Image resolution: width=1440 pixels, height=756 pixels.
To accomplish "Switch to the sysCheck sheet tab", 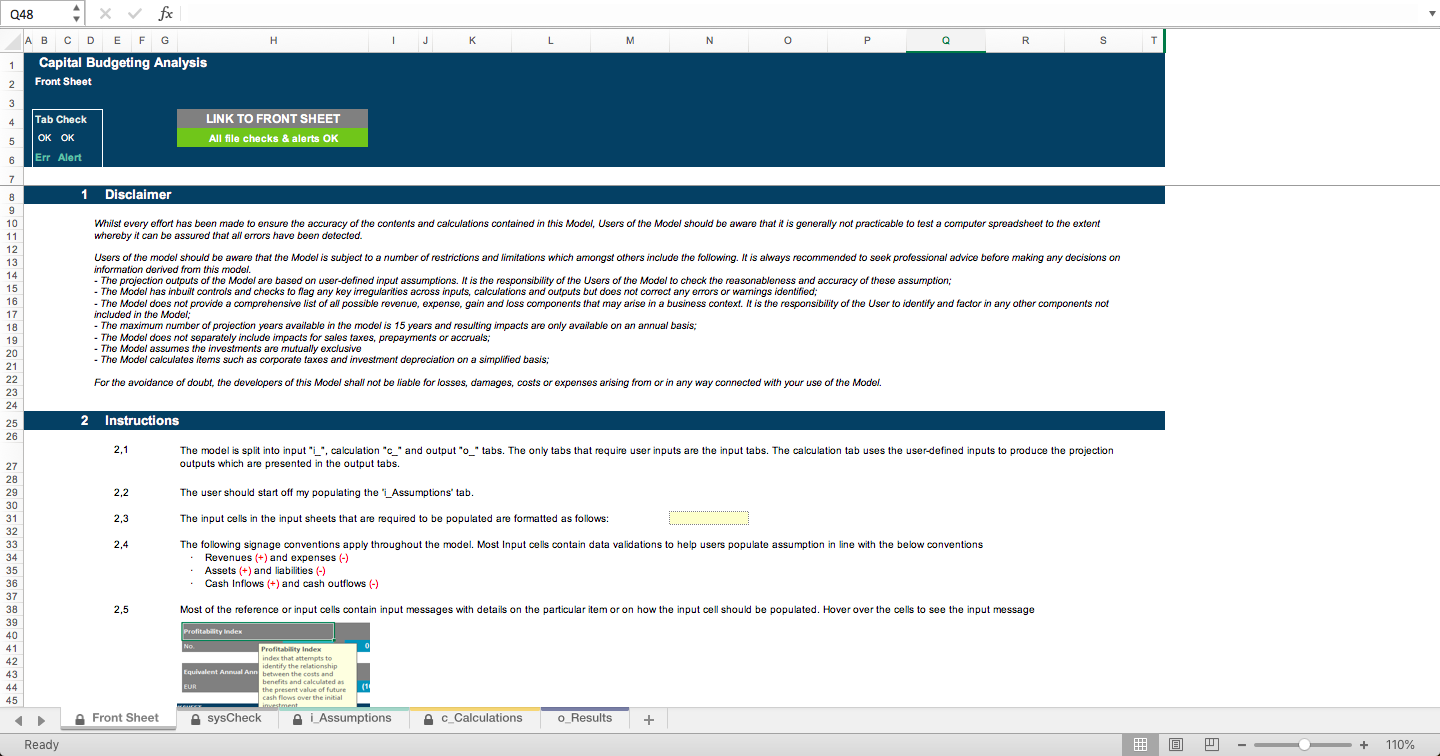I will coord(226,718).
